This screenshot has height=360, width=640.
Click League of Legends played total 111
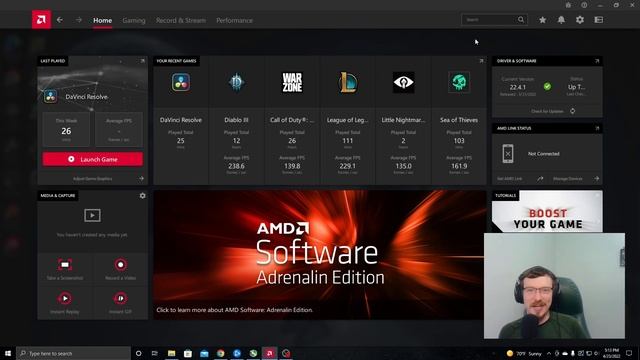(x=348, y=141)
